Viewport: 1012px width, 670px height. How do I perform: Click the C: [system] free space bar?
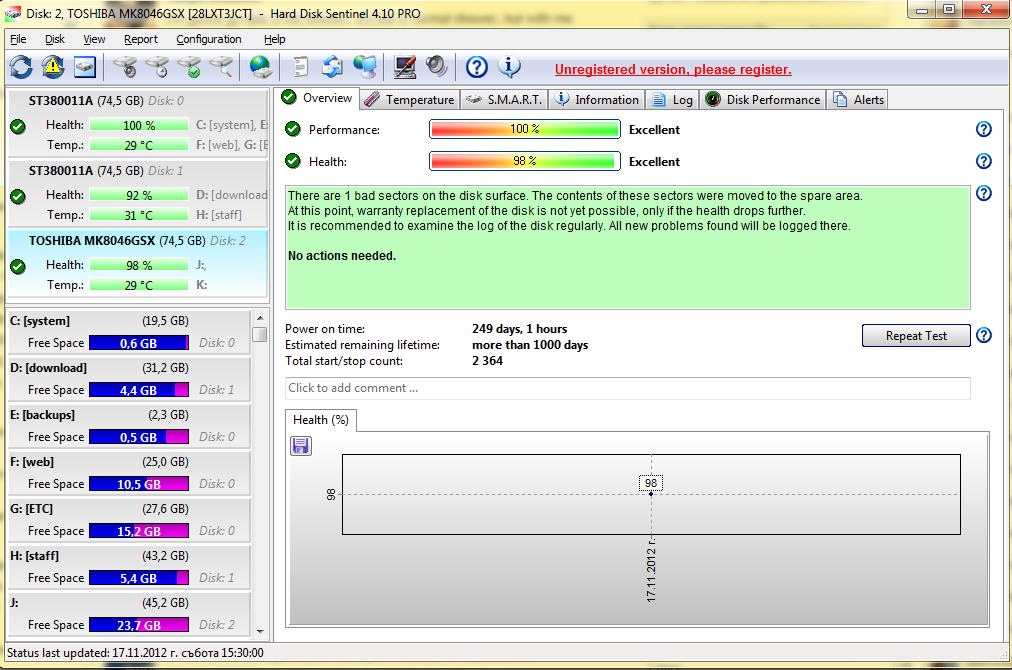(139, 343)
